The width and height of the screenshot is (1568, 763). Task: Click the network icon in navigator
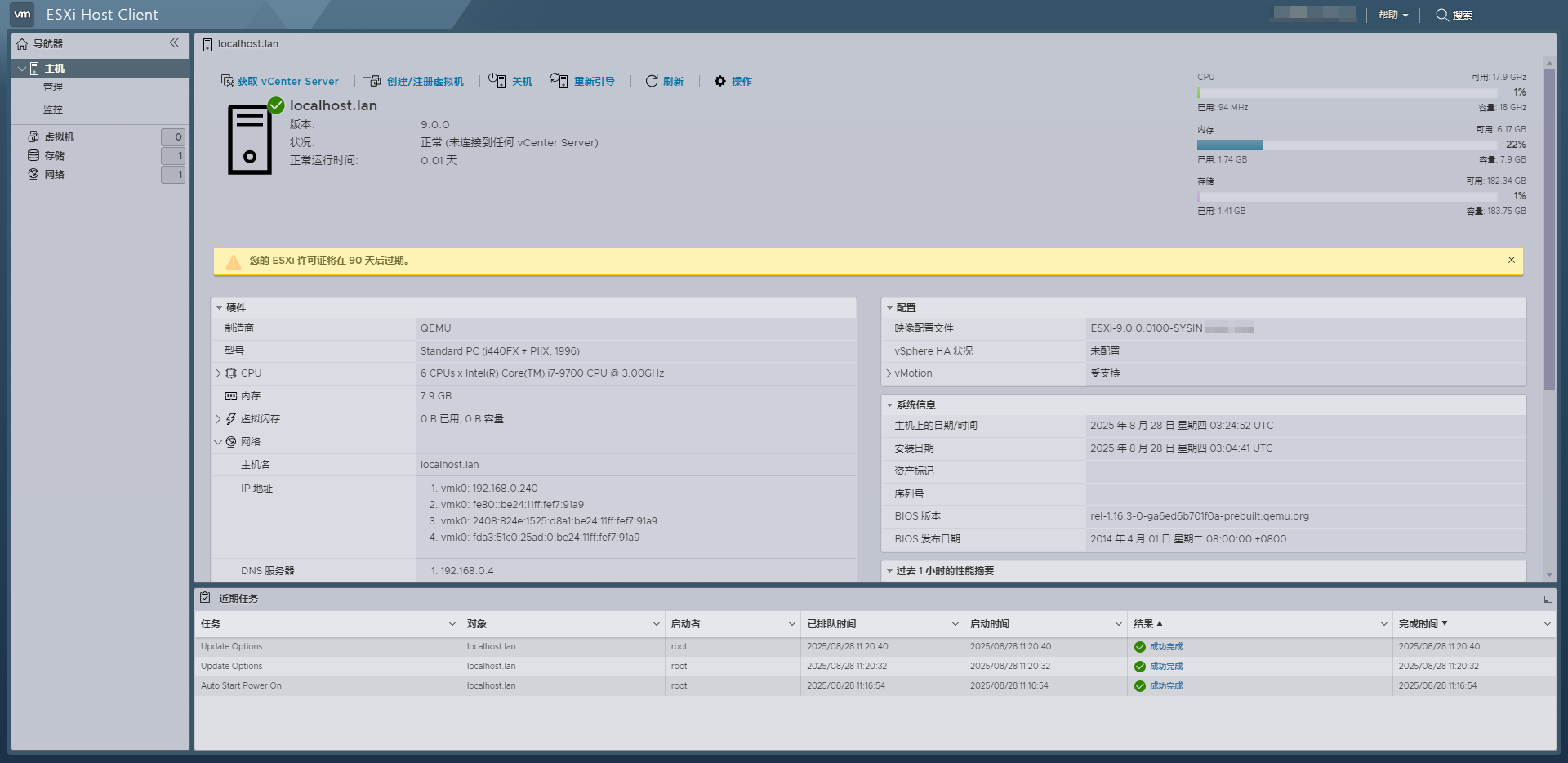(x=33, y=174)
